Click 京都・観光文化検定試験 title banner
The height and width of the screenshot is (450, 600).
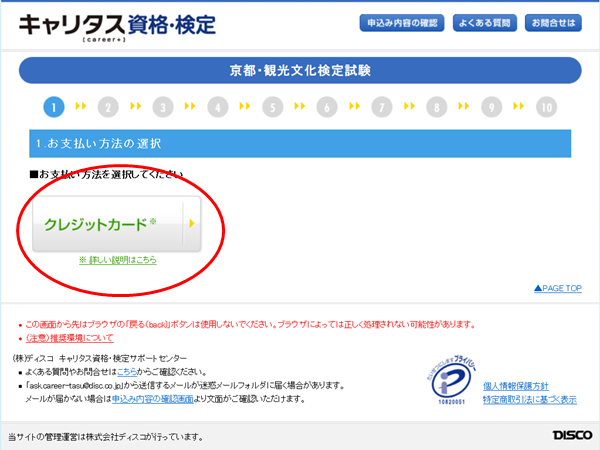[300, 70]
